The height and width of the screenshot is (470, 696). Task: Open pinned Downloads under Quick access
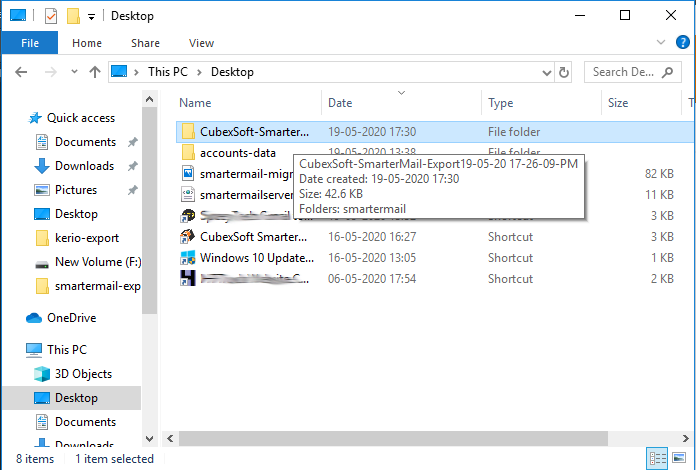point(84,166)
